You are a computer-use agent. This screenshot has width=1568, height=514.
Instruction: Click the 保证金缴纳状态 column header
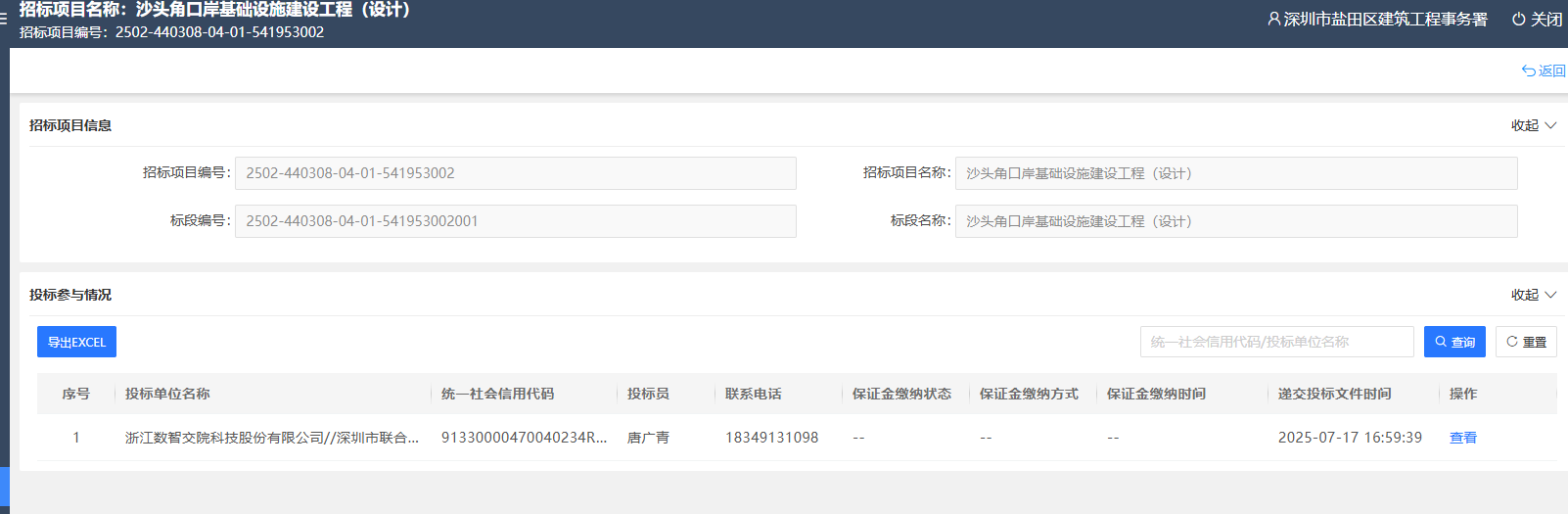click(900, 394)
